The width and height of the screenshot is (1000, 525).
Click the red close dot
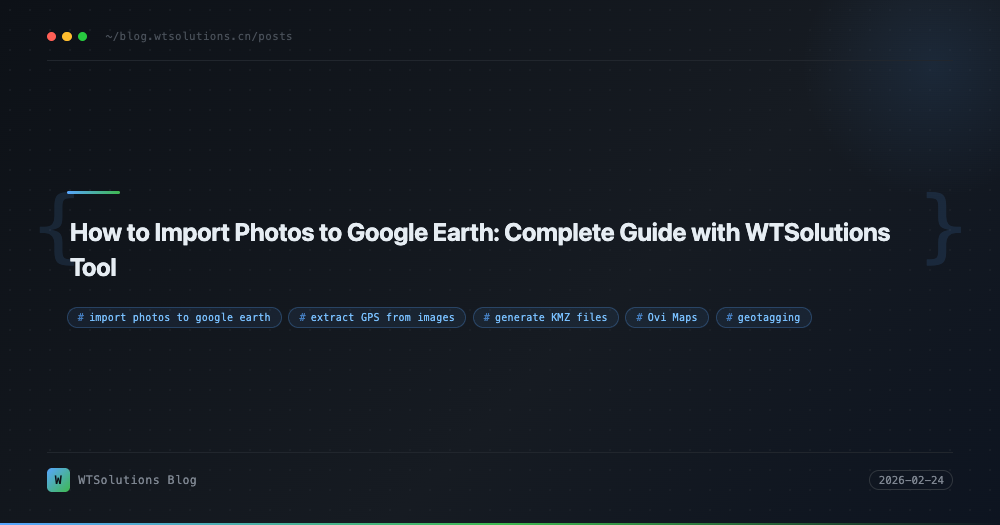click(52, 36)
